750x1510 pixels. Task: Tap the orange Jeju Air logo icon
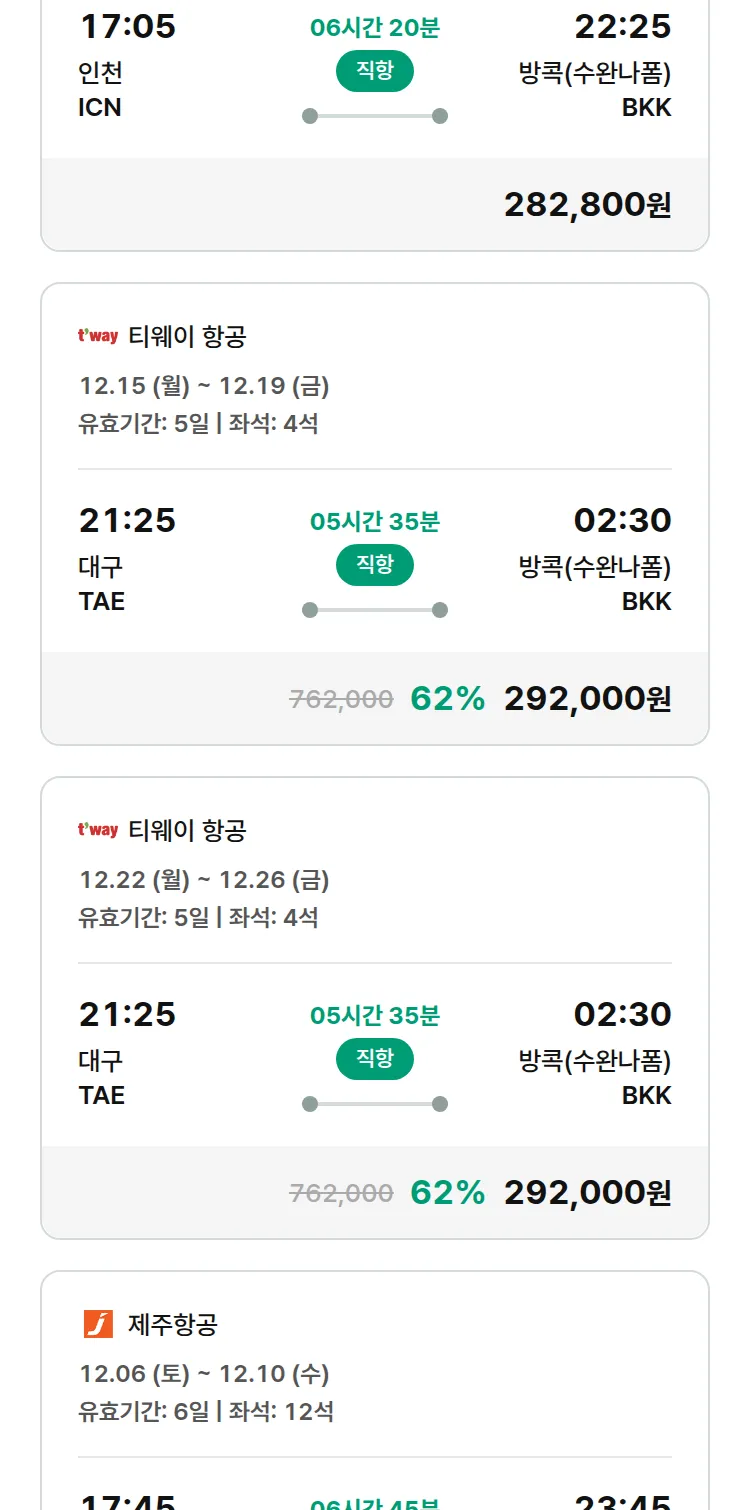pyautogui.click(x=98, y=1324)
